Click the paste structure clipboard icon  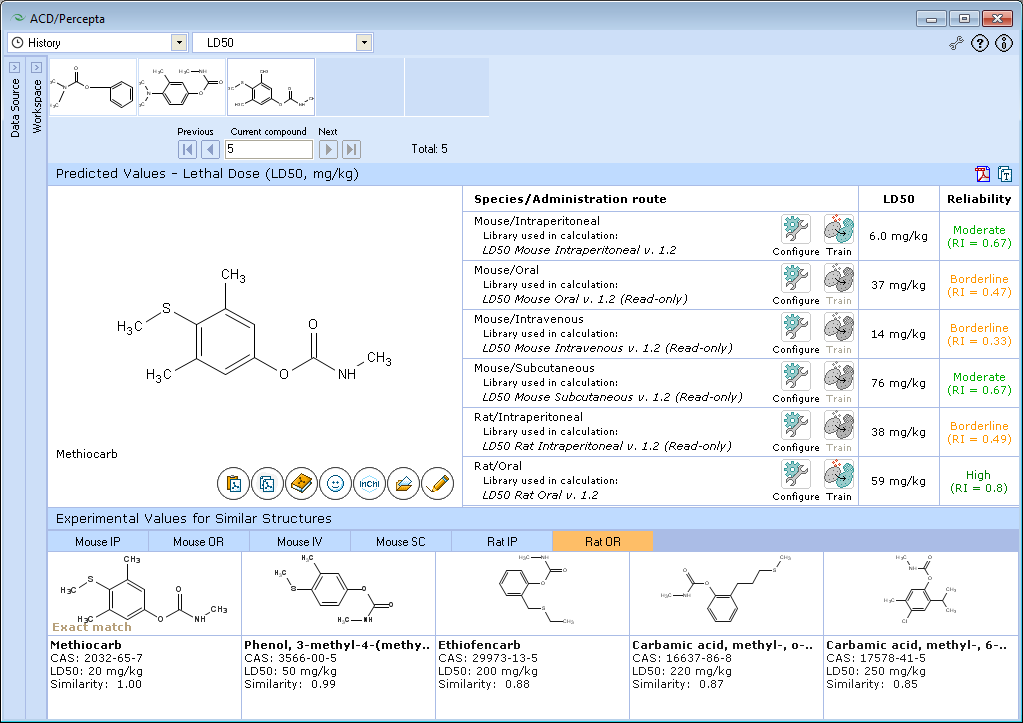tap(234, 484)
